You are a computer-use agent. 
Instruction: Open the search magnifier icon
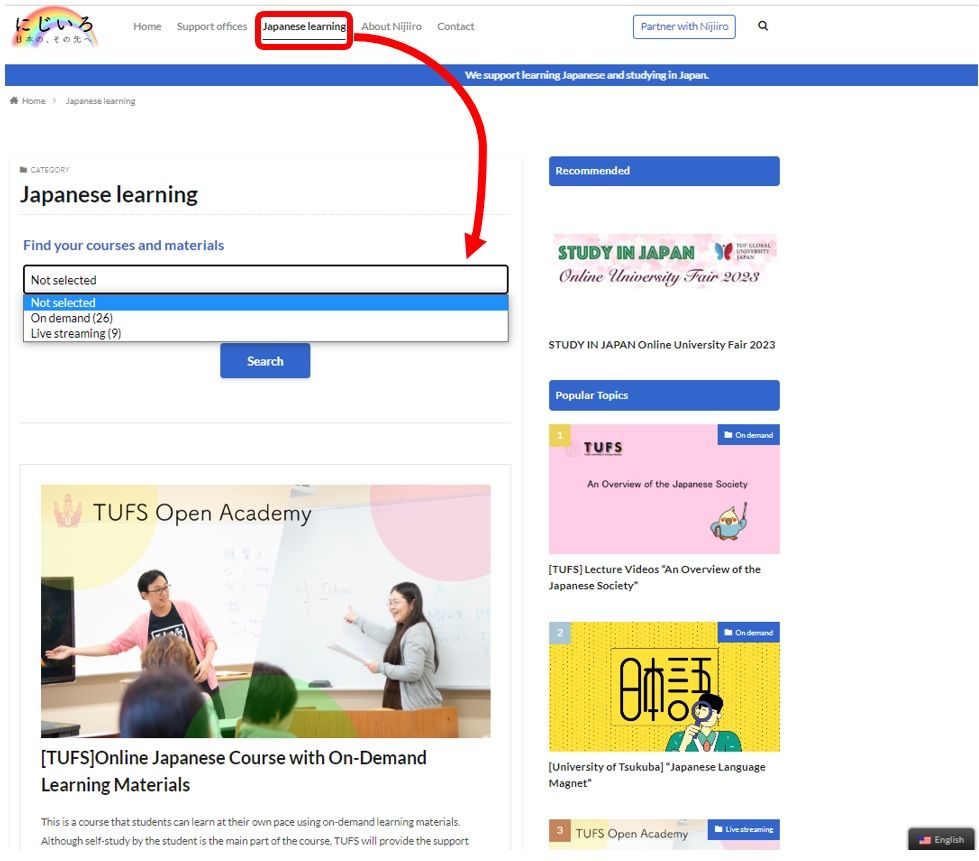pos(763,26)
